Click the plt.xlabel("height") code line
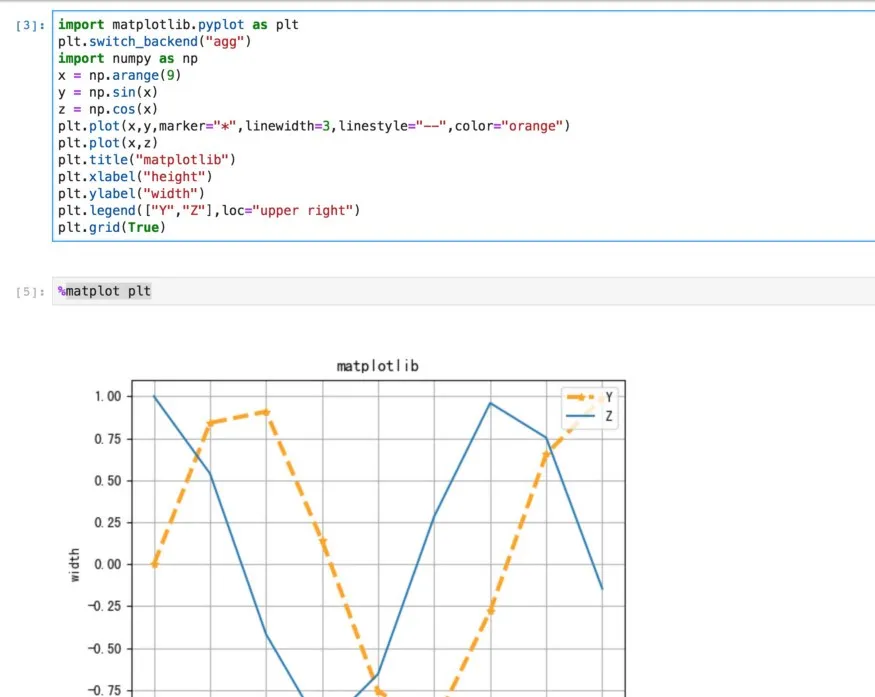The width and height of the screenshot is (875, 697). (135, 177)
